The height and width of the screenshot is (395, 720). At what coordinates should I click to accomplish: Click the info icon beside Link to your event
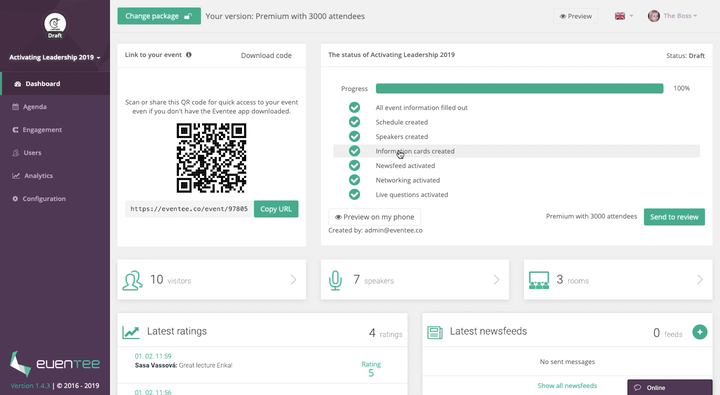click(x=189, y=55)
